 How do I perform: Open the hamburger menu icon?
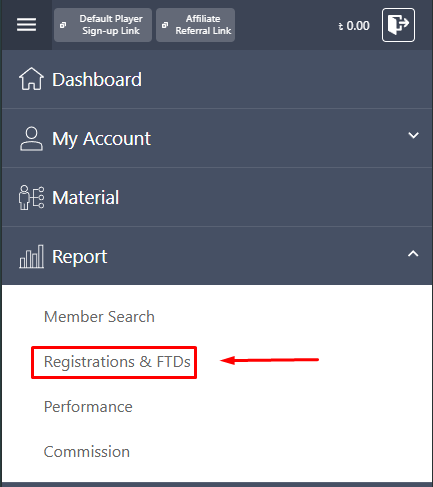point(27,25)
